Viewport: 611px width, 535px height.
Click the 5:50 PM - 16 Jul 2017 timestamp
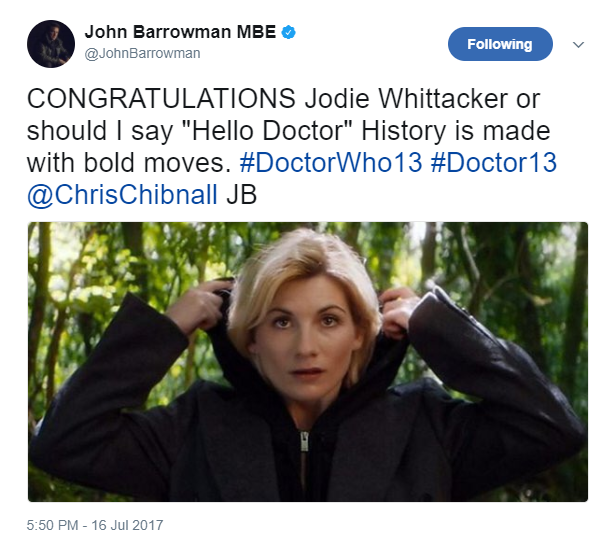95,525
